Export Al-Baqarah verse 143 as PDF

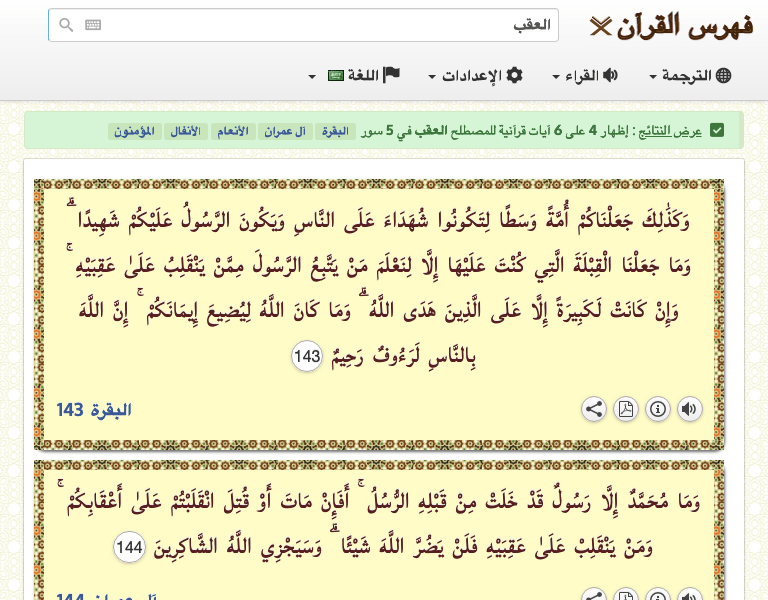626,409
